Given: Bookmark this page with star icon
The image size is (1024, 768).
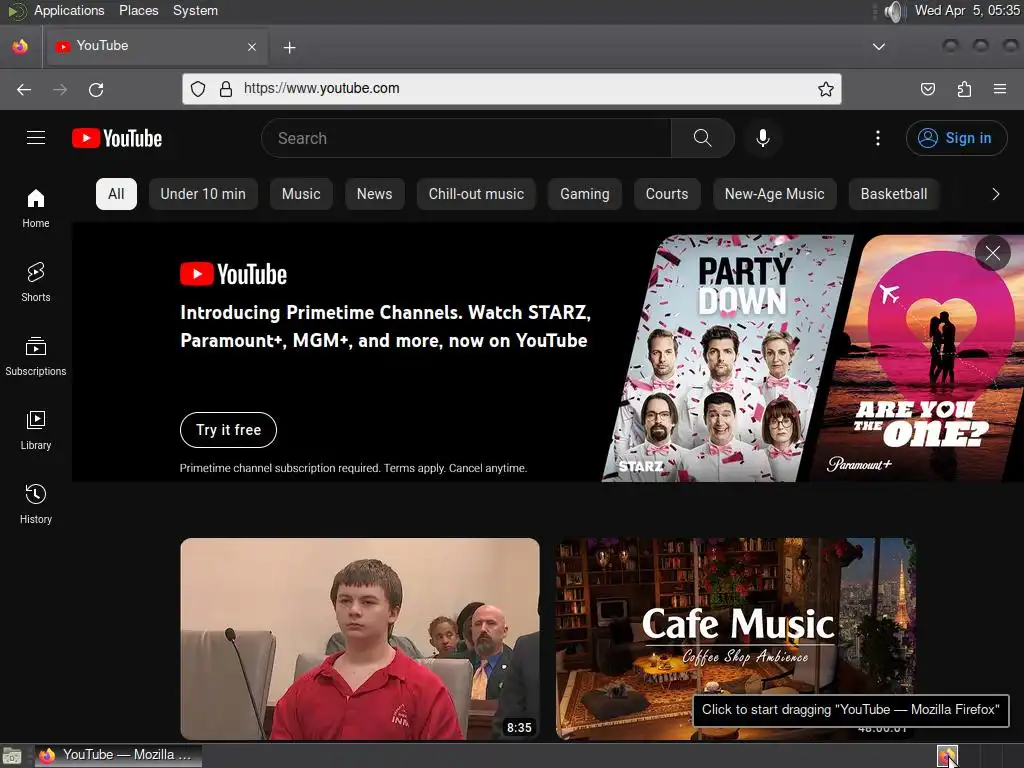Looking at the screenshot, I should 825,89.
